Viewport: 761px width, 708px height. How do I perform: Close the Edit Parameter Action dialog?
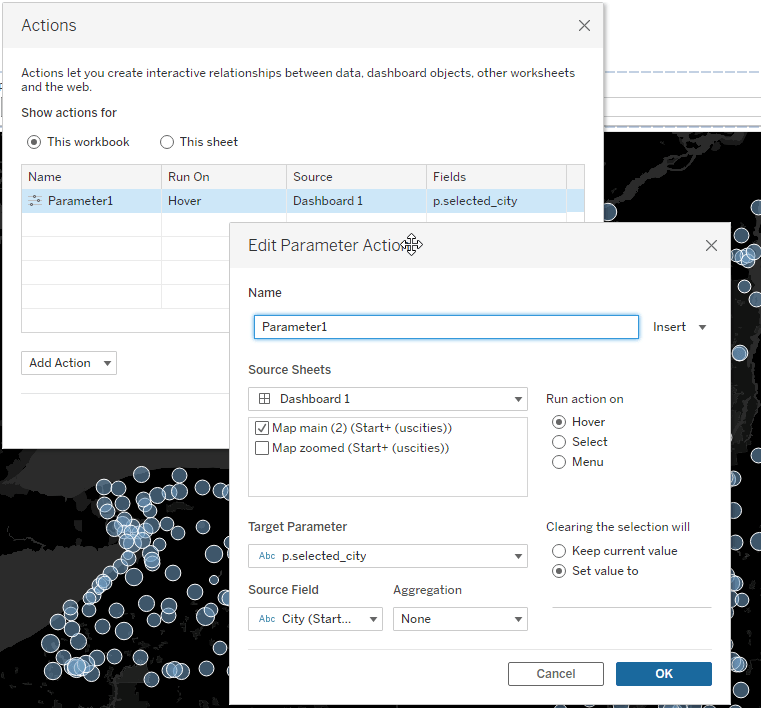point(711,246)
